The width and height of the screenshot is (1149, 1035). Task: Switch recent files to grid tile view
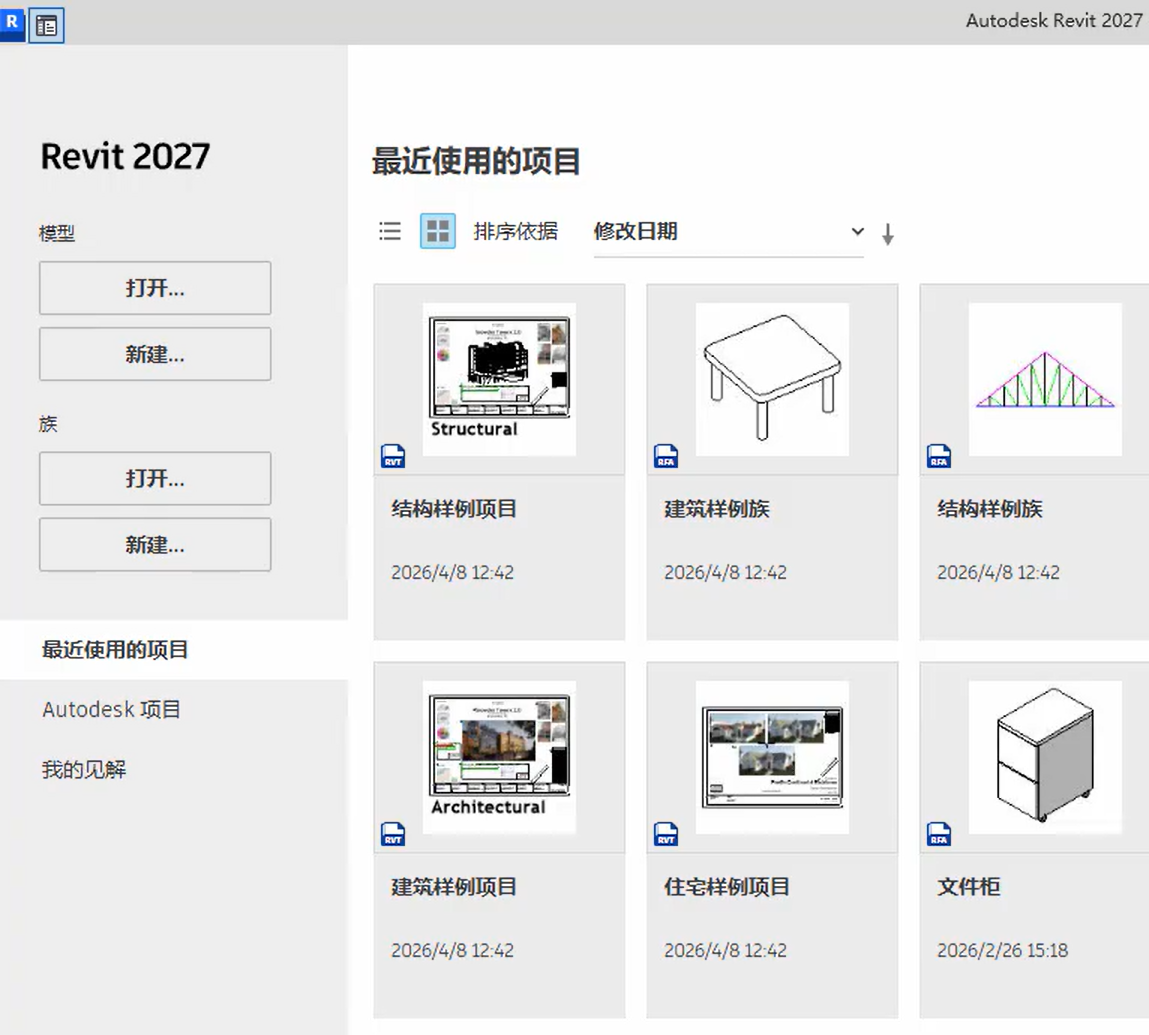(437, 232)
